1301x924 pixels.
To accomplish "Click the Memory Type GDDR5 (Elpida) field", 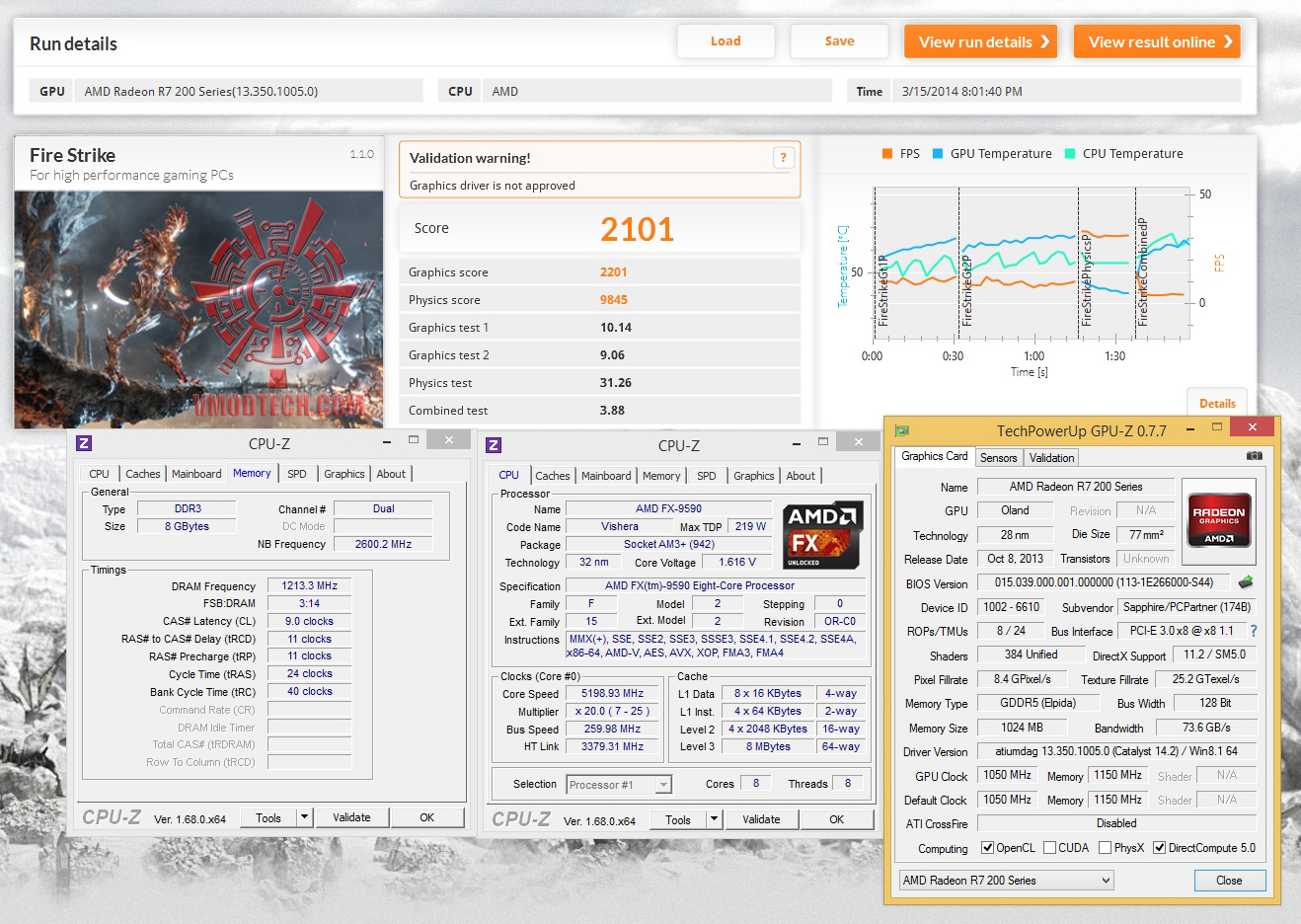I will [x=1036, y=704].
